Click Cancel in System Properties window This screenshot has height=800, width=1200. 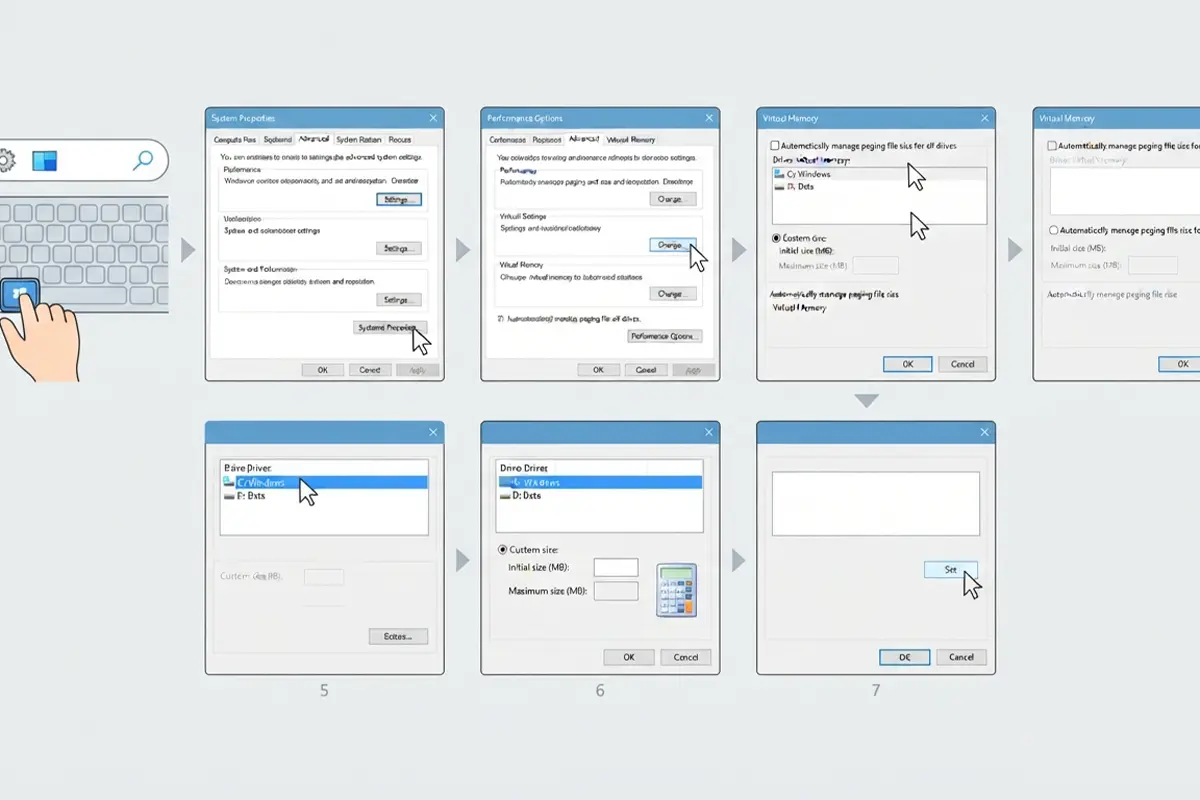pos(369,369)
